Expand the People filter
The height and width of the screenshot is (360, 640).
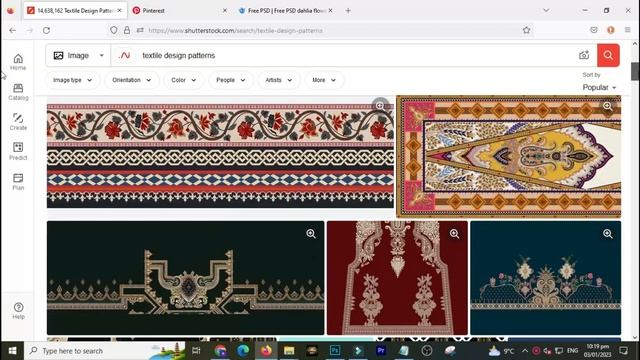[x=231, y=80]
